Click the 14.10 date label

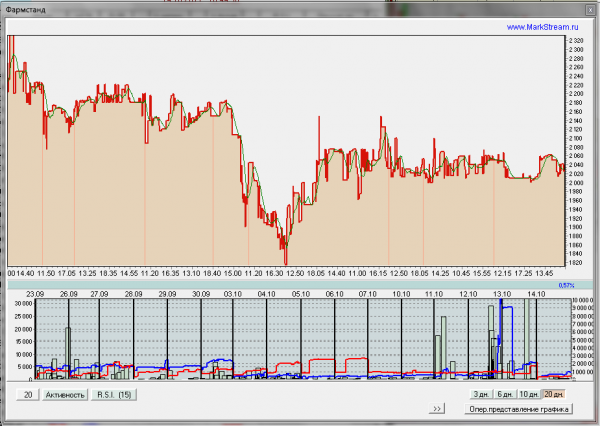[x=536, y=294]
